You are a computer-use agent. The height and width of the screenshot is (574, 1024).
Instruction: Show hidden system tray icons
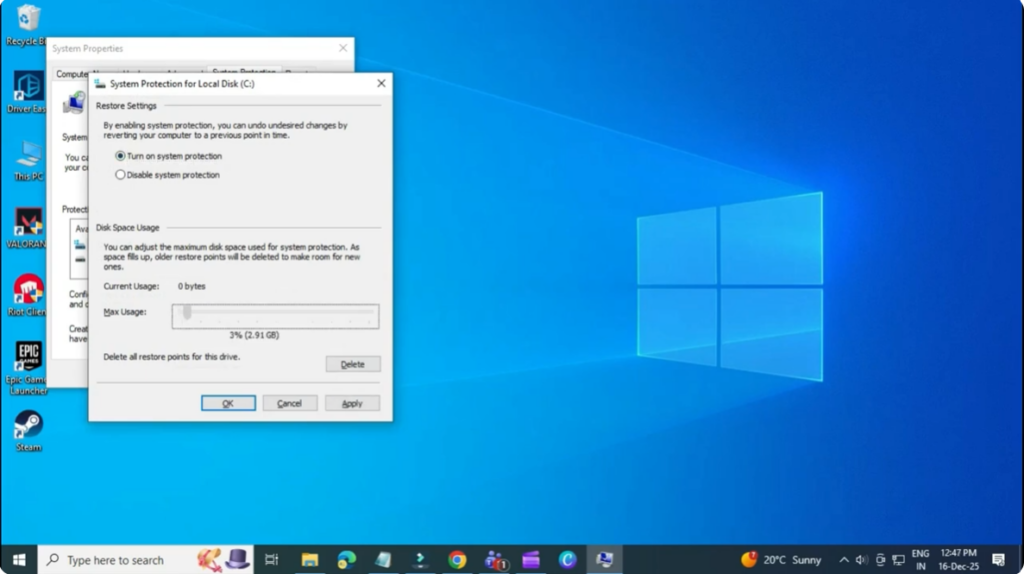point(844,560)
